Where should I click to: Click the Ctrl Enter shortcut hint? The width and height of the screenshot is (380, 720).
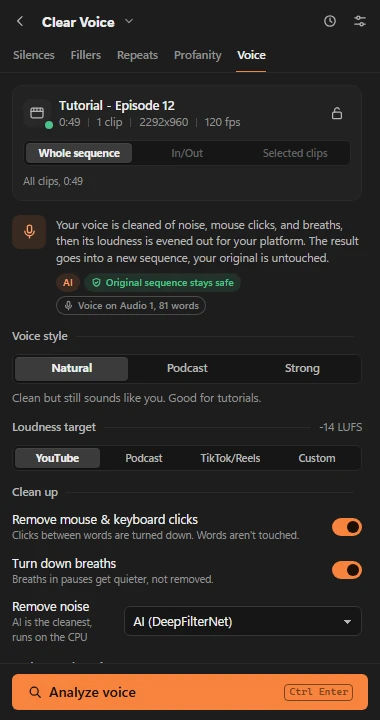click(318, 692)
